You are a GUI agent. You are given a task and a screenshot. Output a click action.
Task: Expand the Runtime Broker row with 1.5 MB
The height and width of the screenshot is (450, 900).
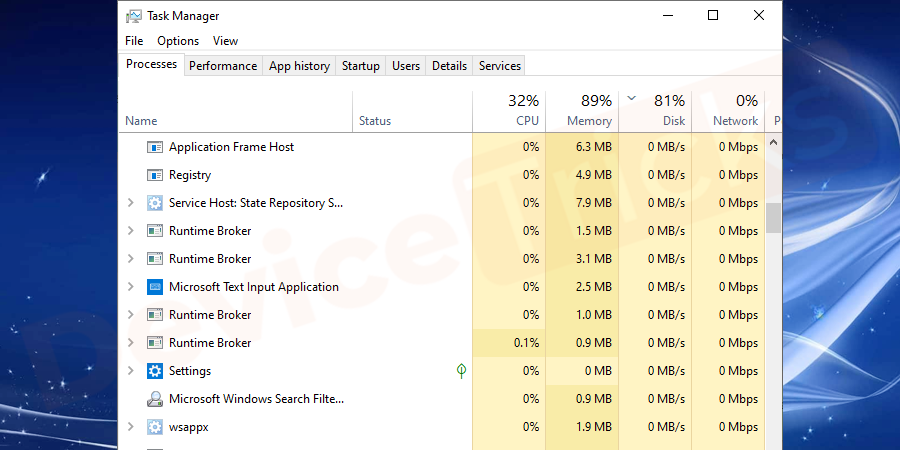[x=130, y=231]
